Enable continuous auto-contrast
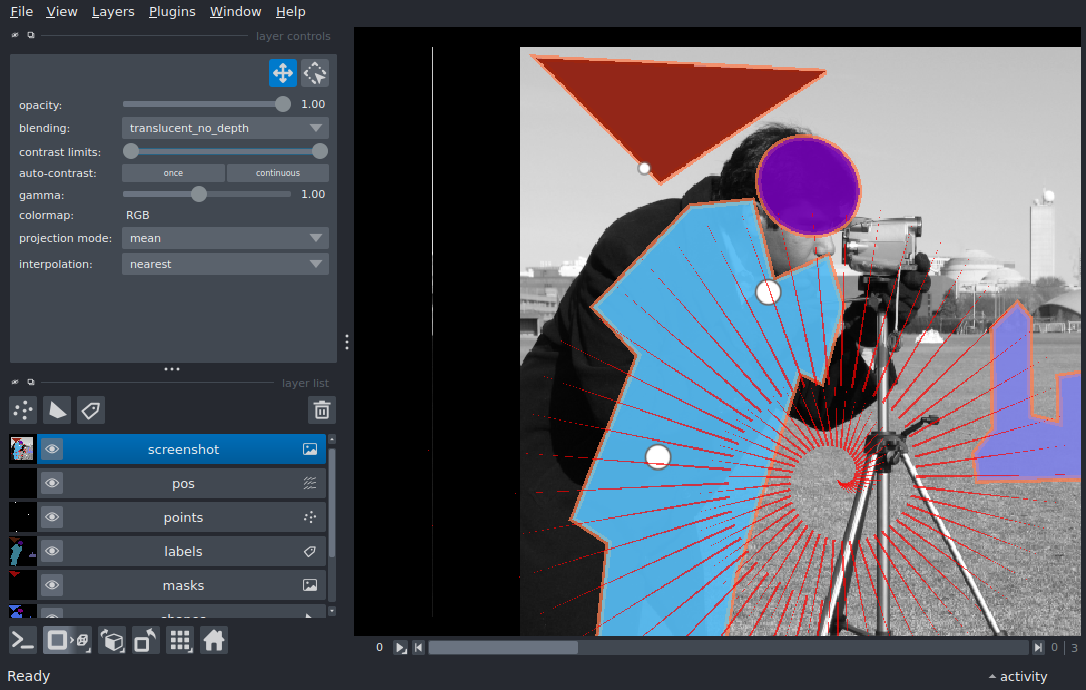Image resolution: width=1086 pixels, height=690 pixels. (x=277, y=173)
